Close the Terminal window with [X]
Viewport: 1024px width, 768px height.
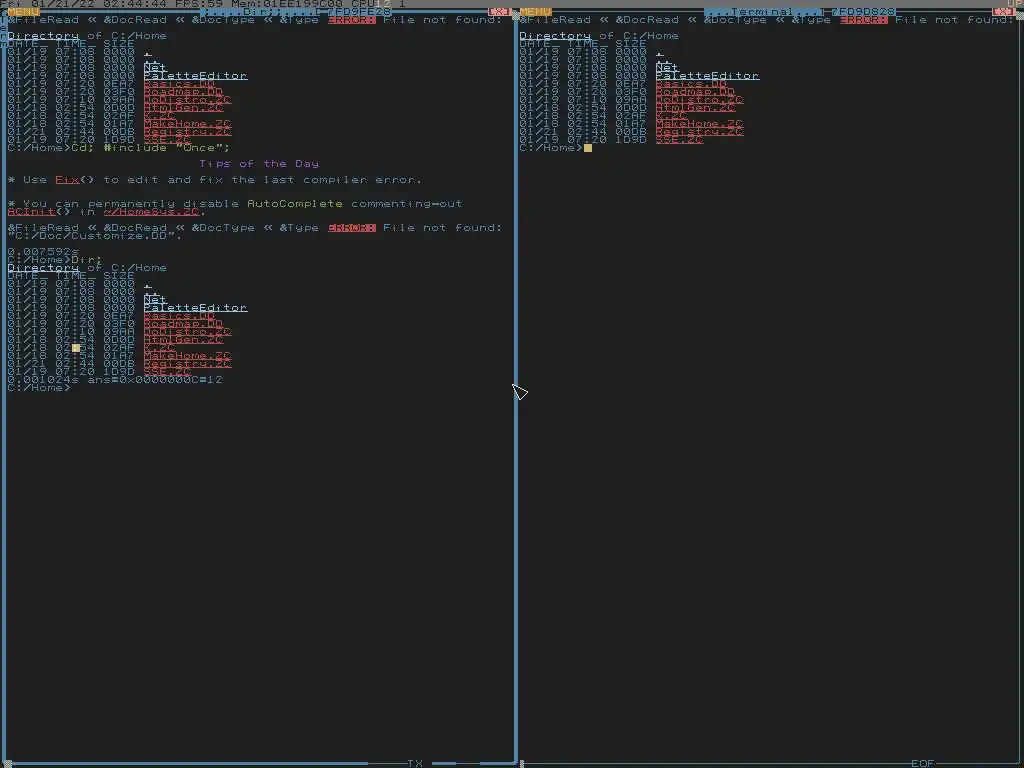[x=1003, y=12]
